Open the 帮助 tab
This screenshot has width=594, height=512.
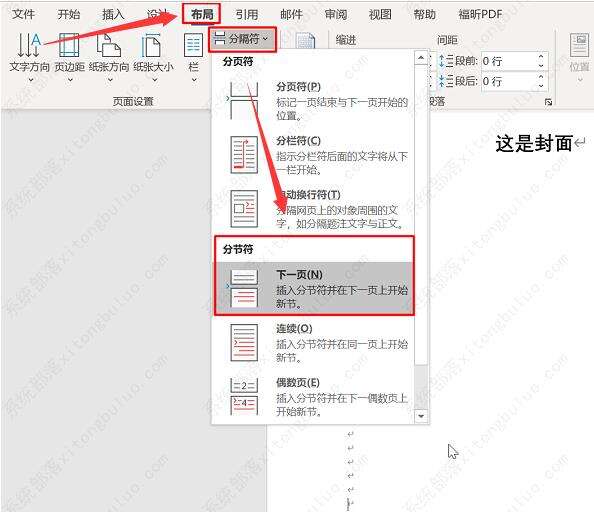tap(424, 14)
